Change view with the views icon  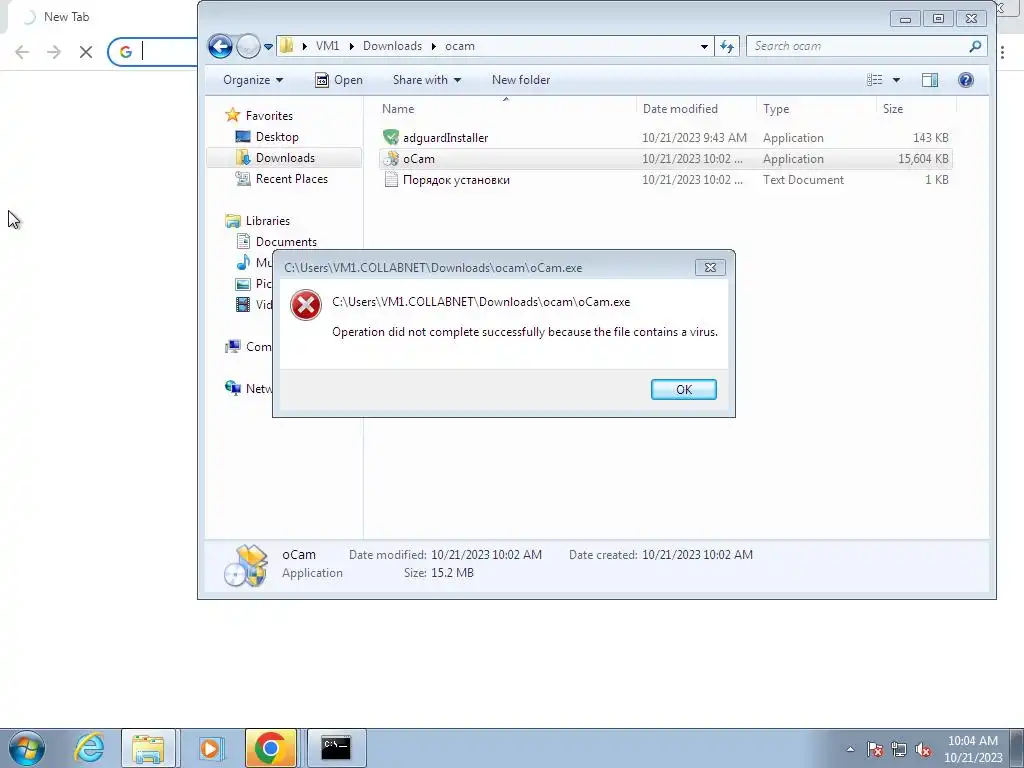coord(874,80)
